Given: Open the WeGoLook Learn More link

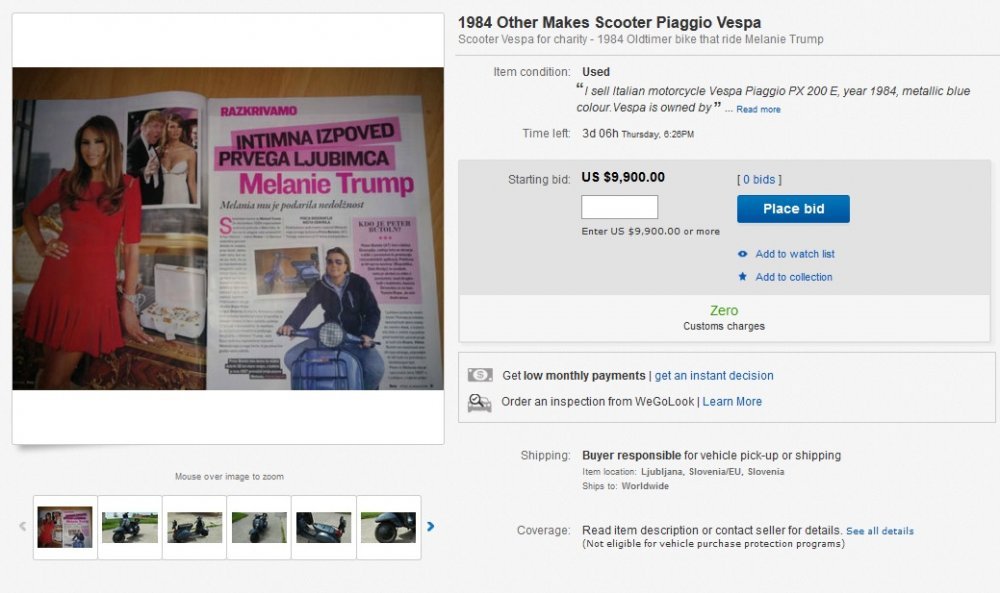Looking at the screenshot, I should point(732,402).
